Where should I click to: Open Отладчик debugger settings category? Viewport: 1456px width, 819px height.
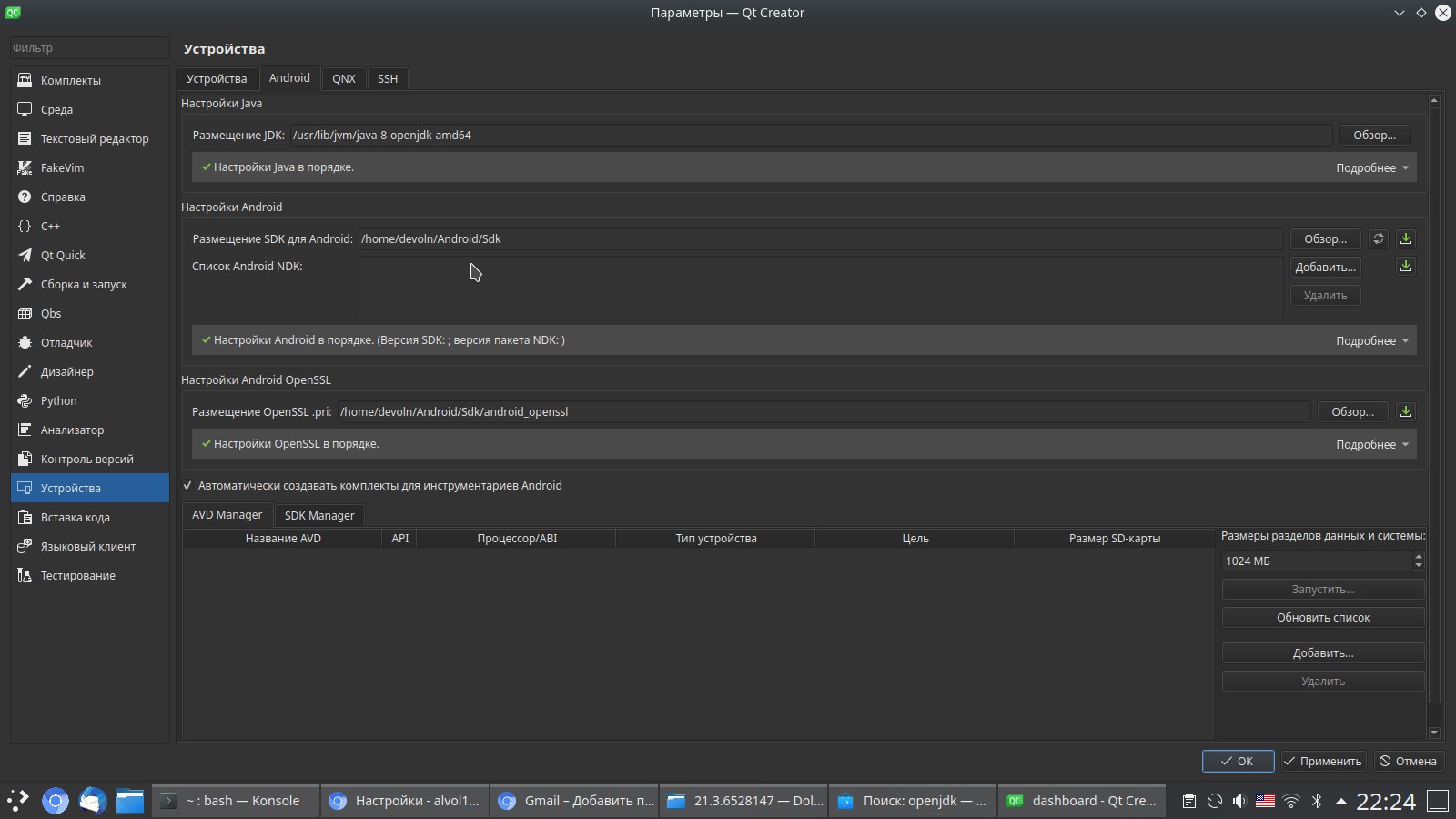point(90,342)
